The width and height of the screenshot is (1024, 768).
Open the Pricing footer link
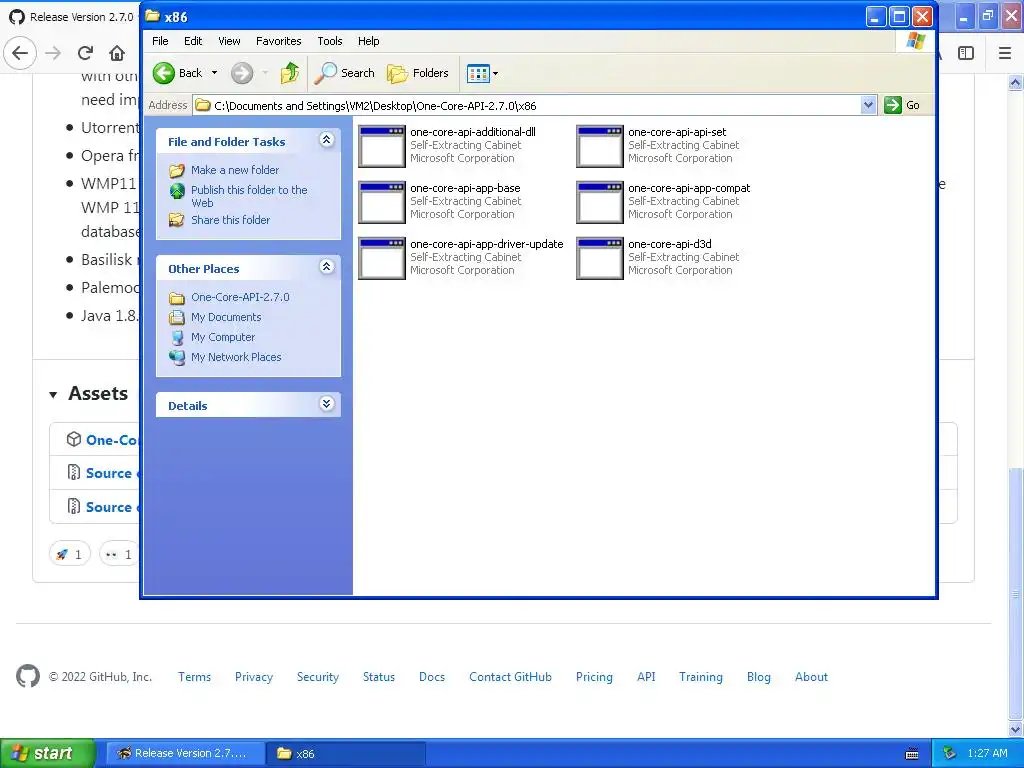[594, 677]
